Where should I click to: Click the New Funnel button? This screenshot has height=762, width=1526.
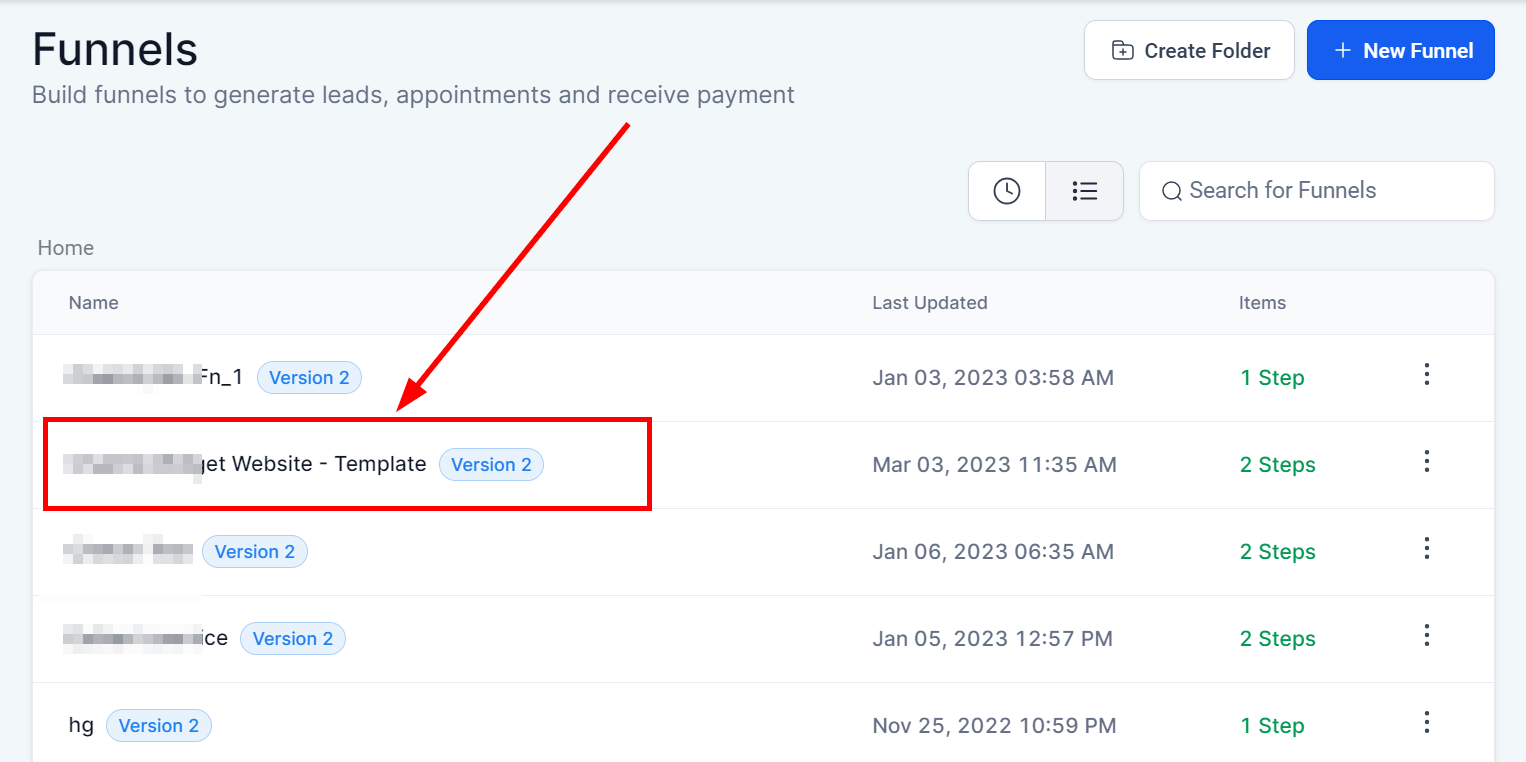point(1400,50)
